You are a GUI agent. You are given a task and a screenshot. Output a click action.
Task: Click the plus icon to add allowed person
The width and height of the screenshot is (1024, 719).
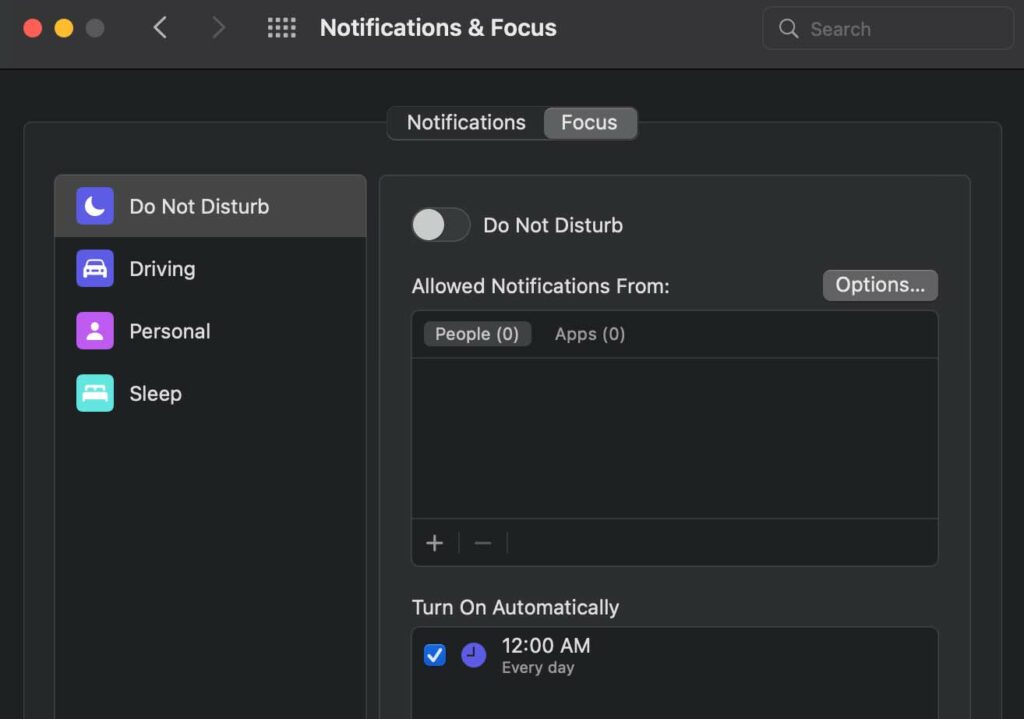point(434,543)
